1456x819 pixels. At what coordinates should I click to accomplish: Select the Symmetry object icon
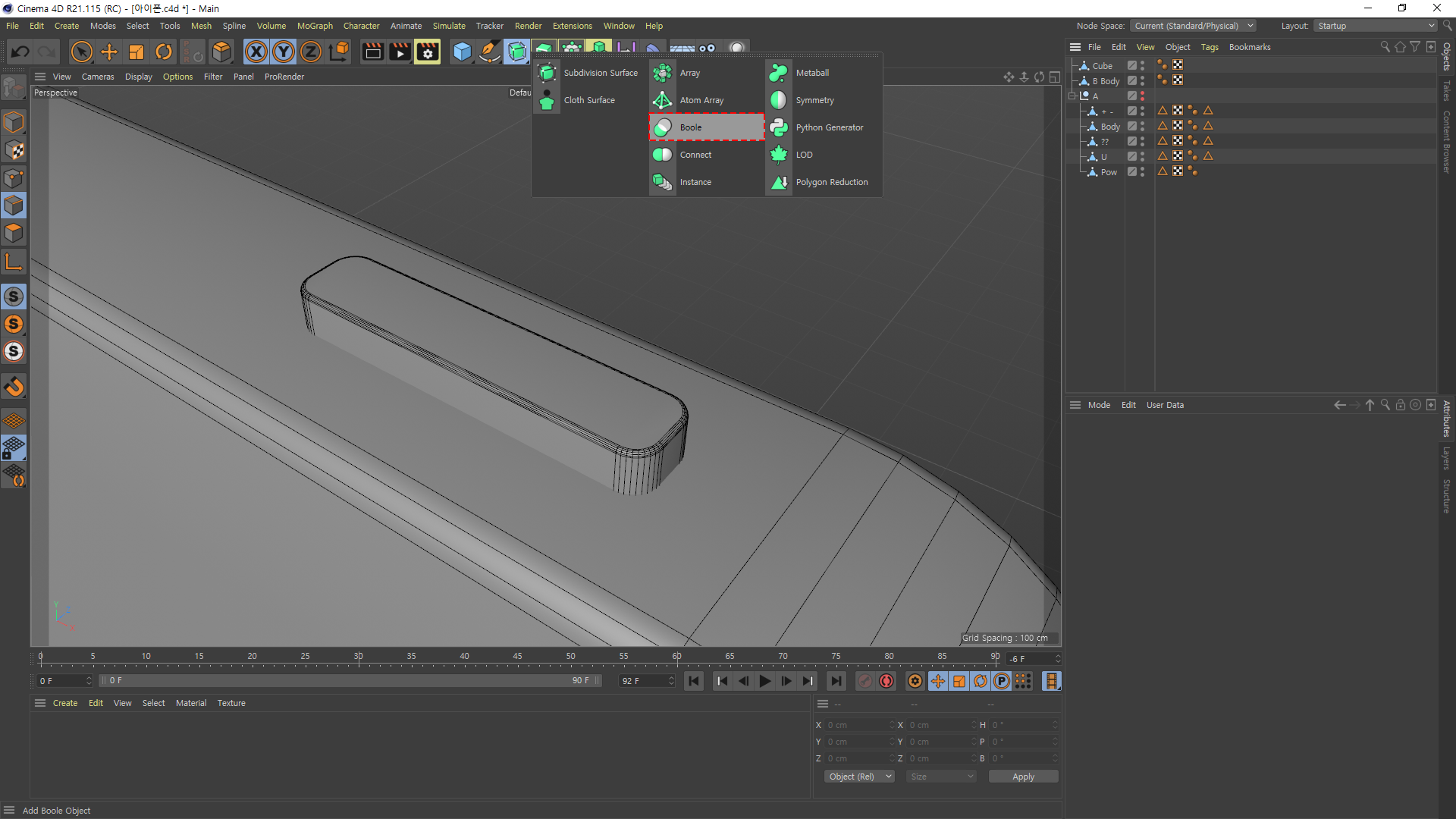click(x=778, y=100)
